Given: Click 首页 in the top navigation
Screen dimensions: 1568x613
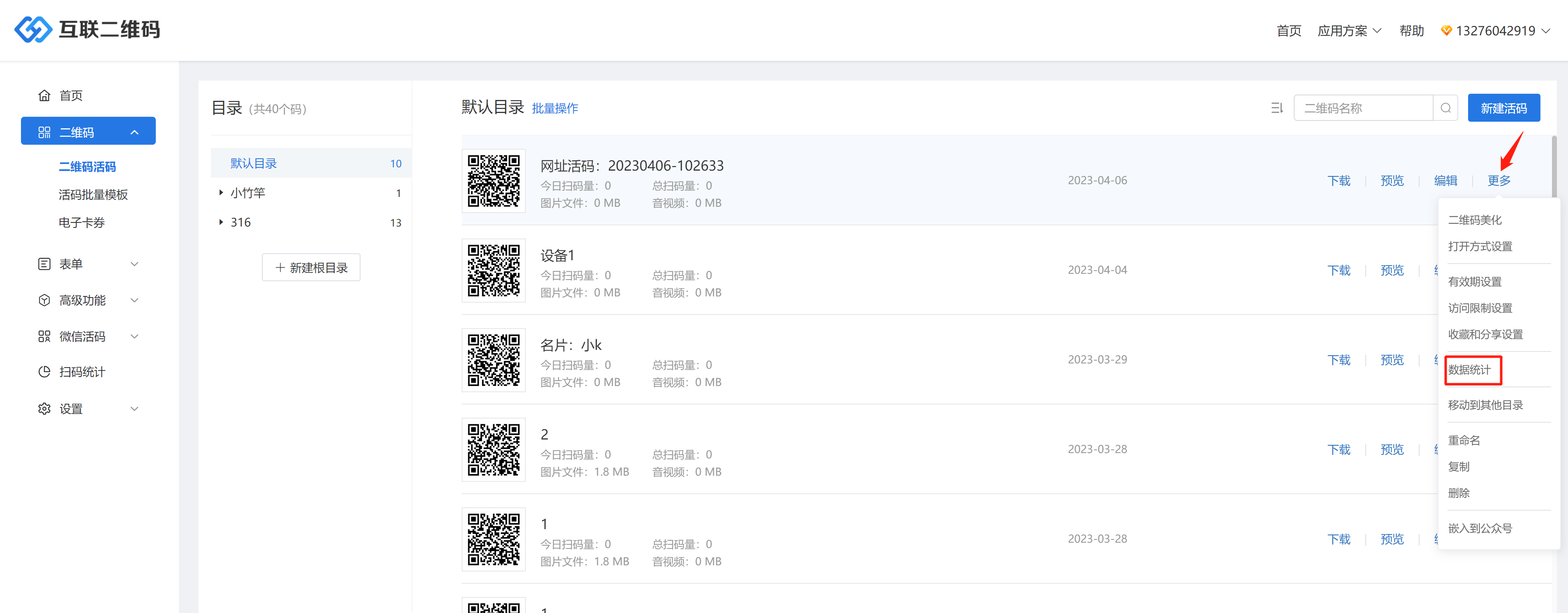Looking at the screenshot, I should tap(1288, 30).
